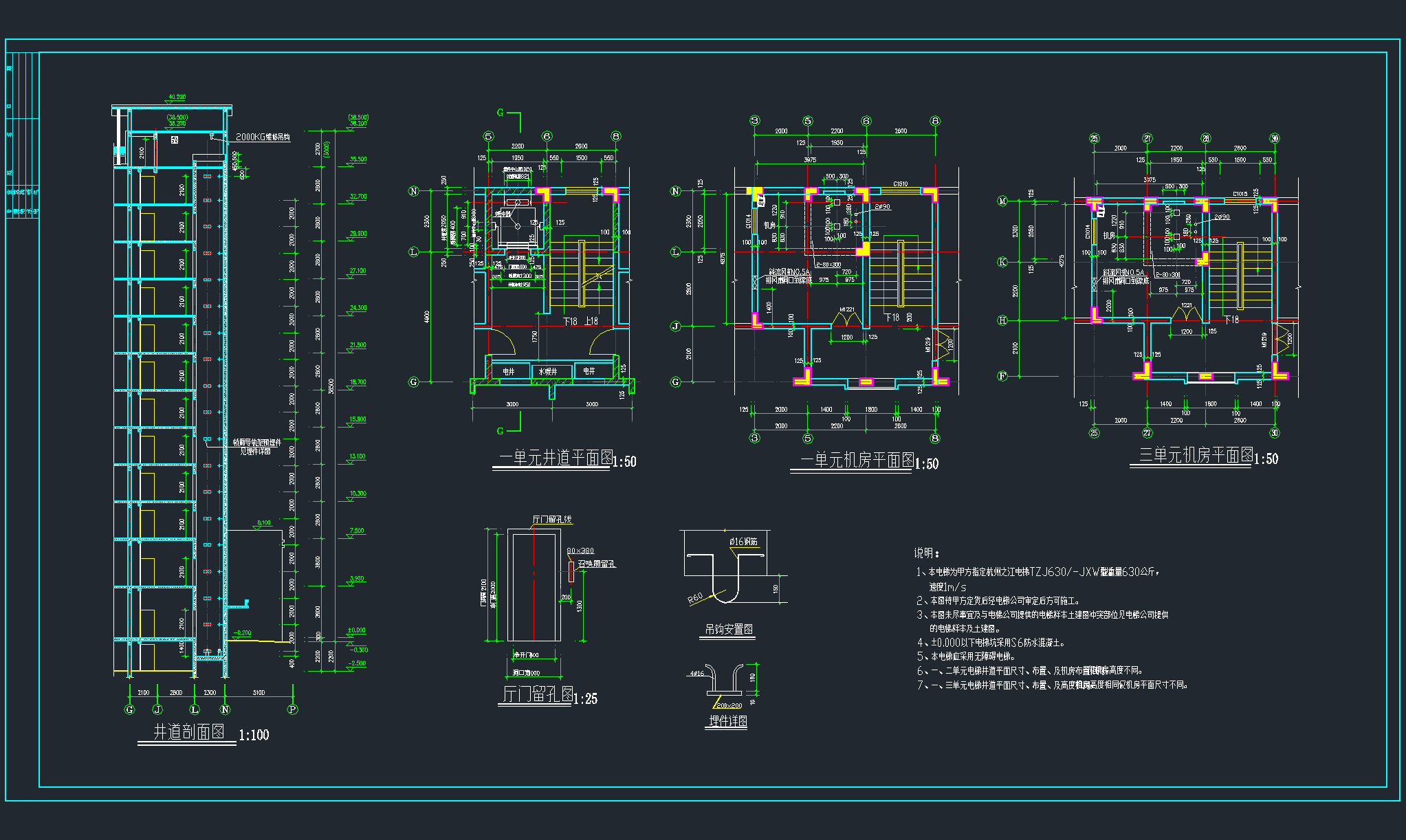Select the -2.500 pit elevation marker
The width and height of the screenshot is (1406, 840).
click(x=358, y=663)
